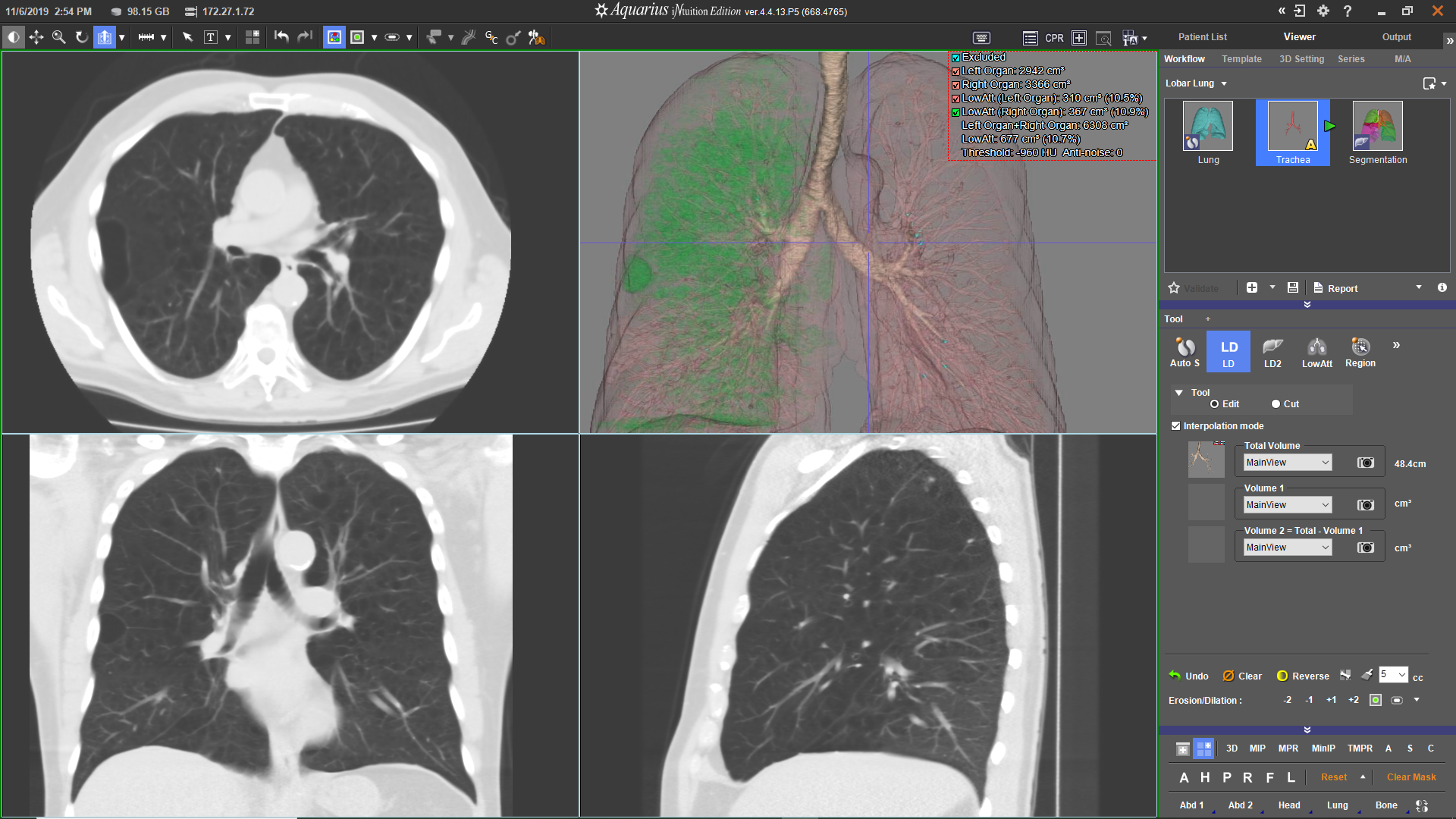Click the plus crosshair box icon
The width and height of the screenshot is (1456, 819).
(x=1079, y=38)
